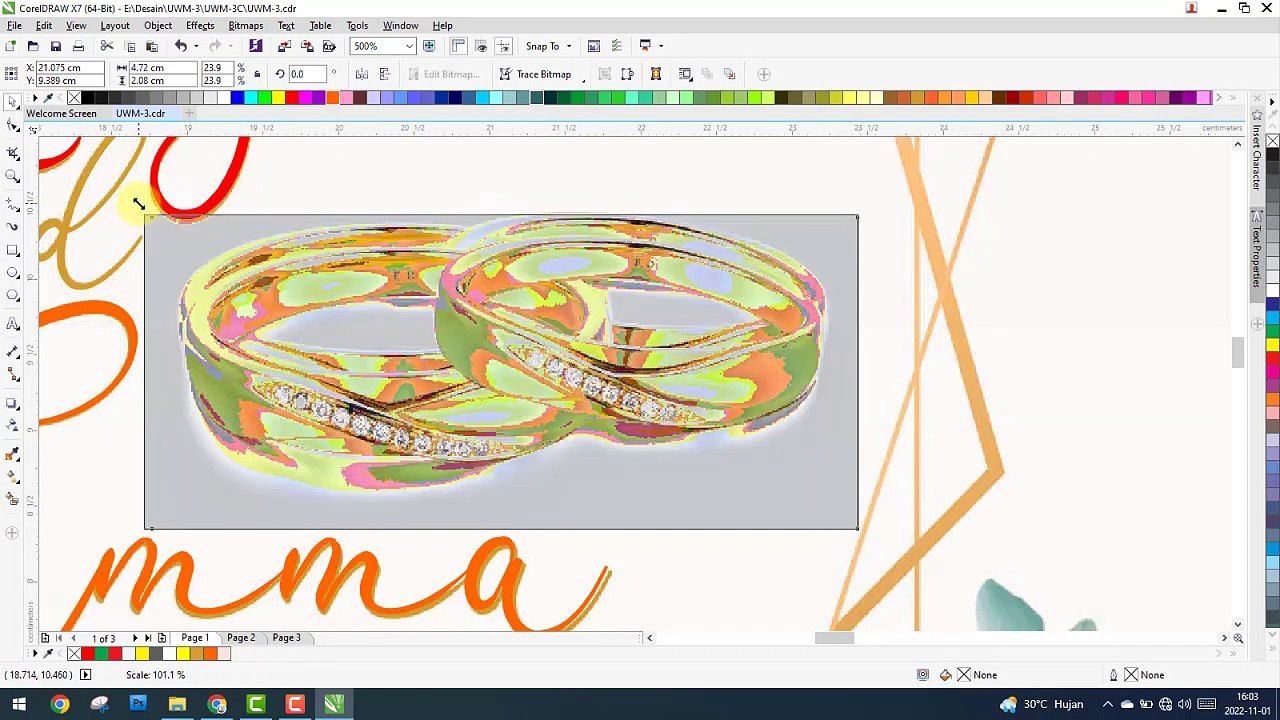This screenshot has width=1280, height=720.
Task: Select the Text tool
Action: point(13,324)
